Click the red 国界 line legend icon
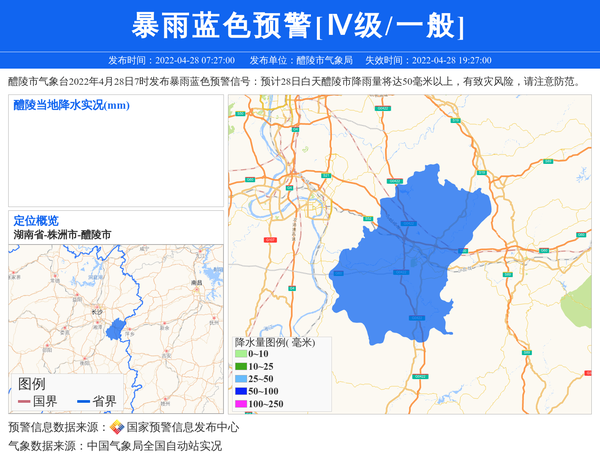Screen dimensions: 600x471 [x=24, y=401]
